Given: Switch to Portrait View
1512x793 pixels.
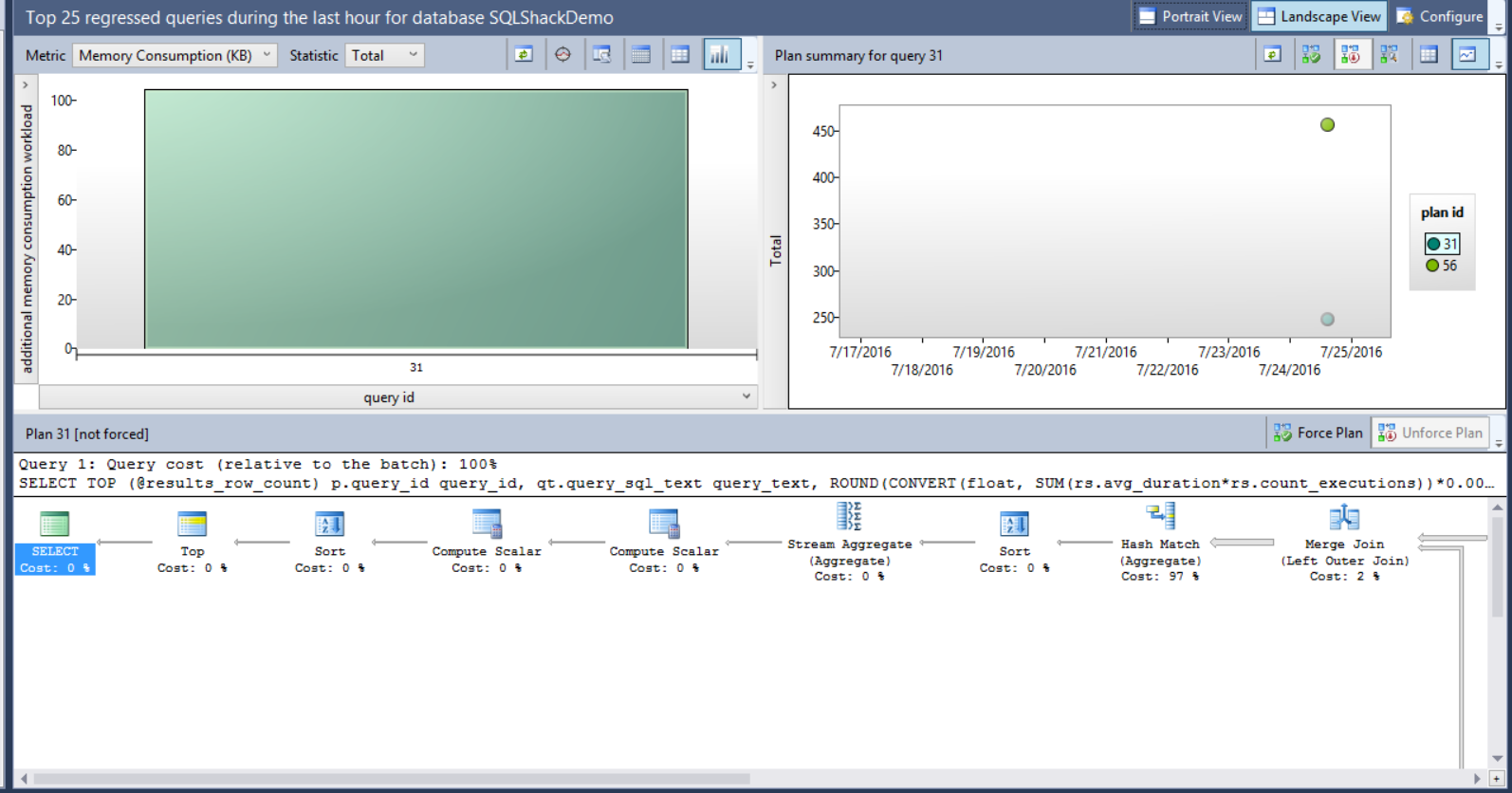Looking at the screenshot, I should (1190, 16).
